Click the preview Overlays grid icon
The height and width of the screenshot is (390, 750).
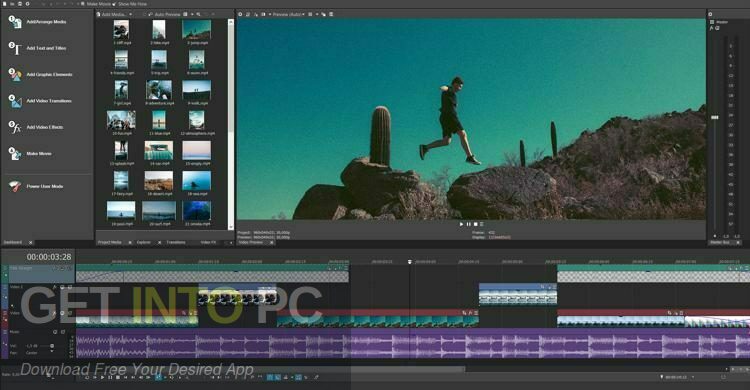(310, 14)
